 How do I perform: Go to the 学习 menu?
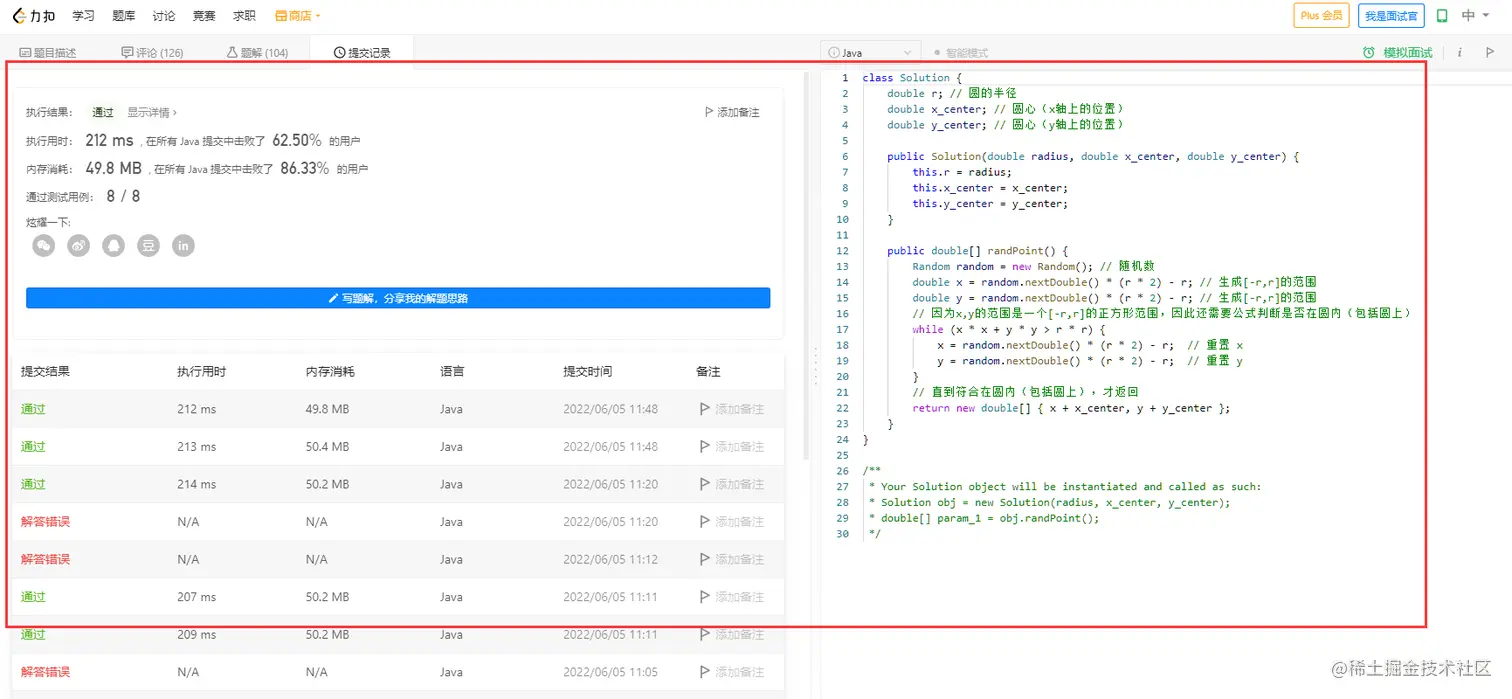point(84,16)
